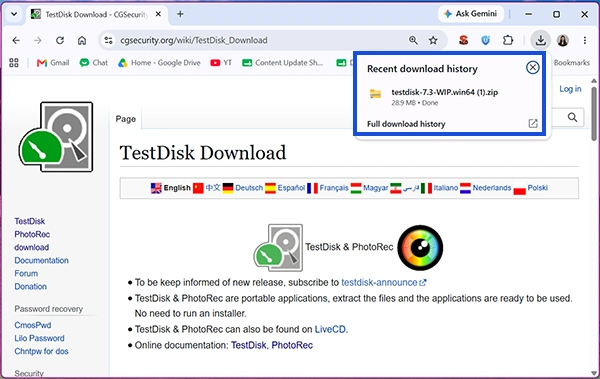
Task: Open the Chrome three-dot menu
Action: click(585, 40)
